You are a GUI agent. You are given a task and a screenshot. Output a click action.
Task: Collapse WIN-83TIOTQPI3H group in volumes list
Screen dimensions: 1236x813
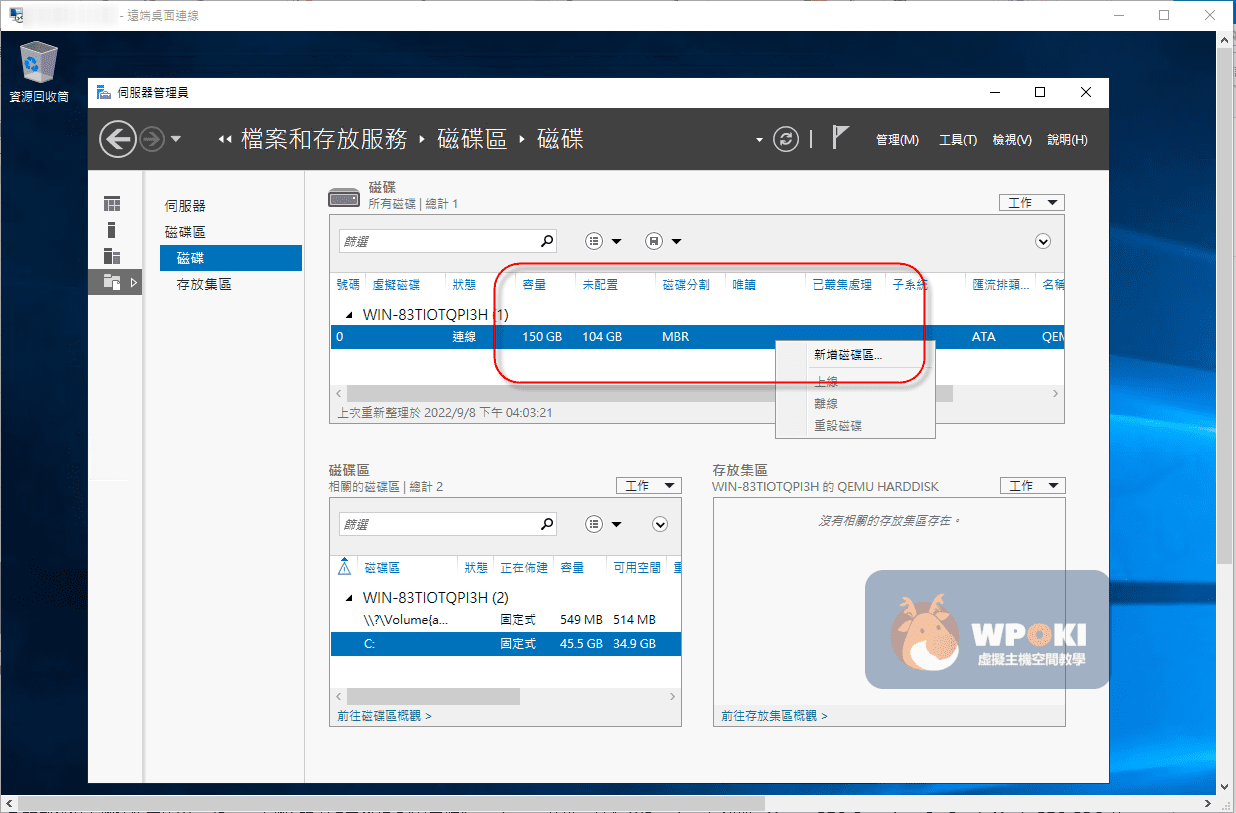(349, 598)
